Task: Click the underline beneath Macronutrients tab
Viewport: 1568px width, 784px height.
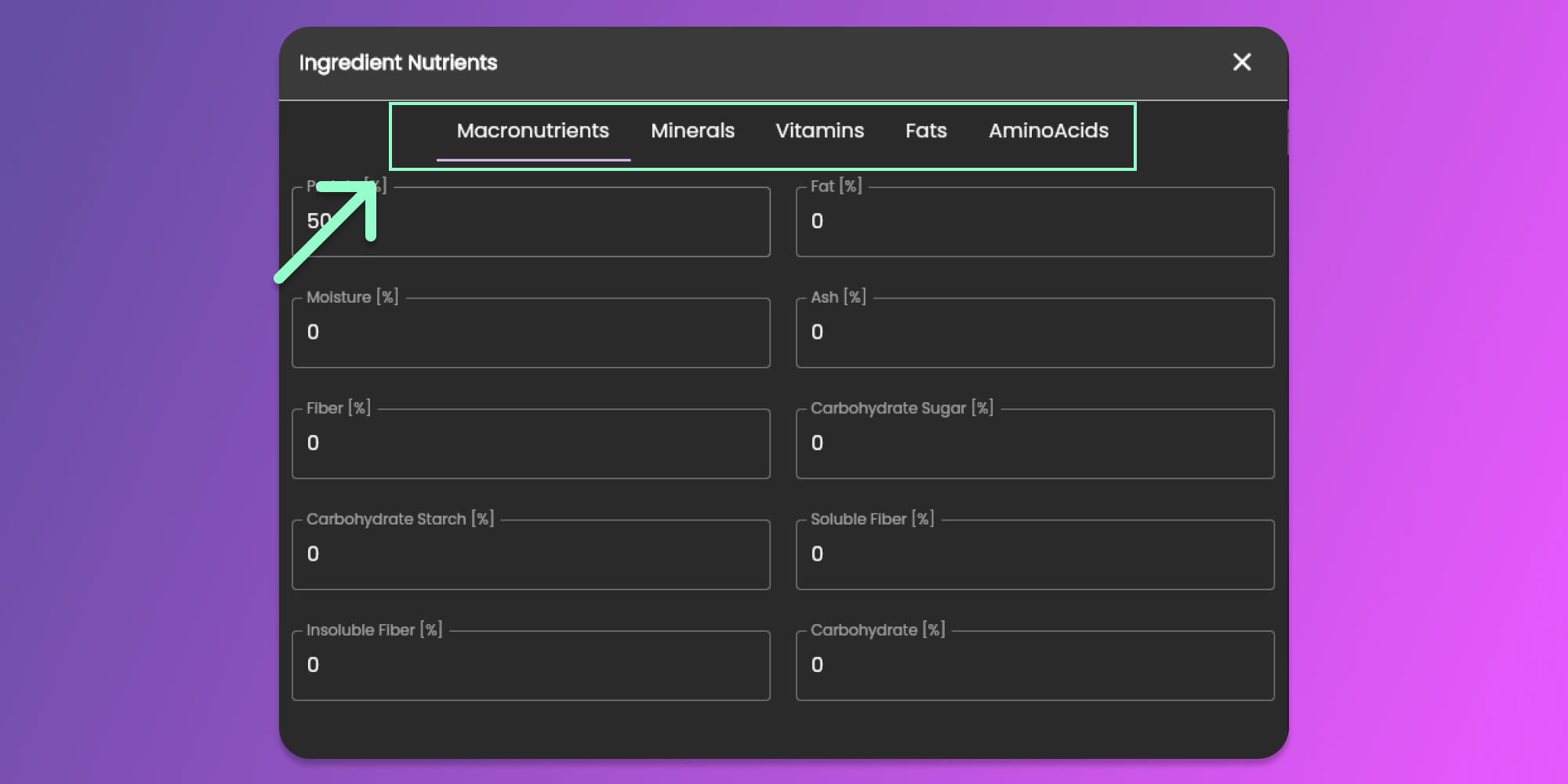Action: pos(533,160)
